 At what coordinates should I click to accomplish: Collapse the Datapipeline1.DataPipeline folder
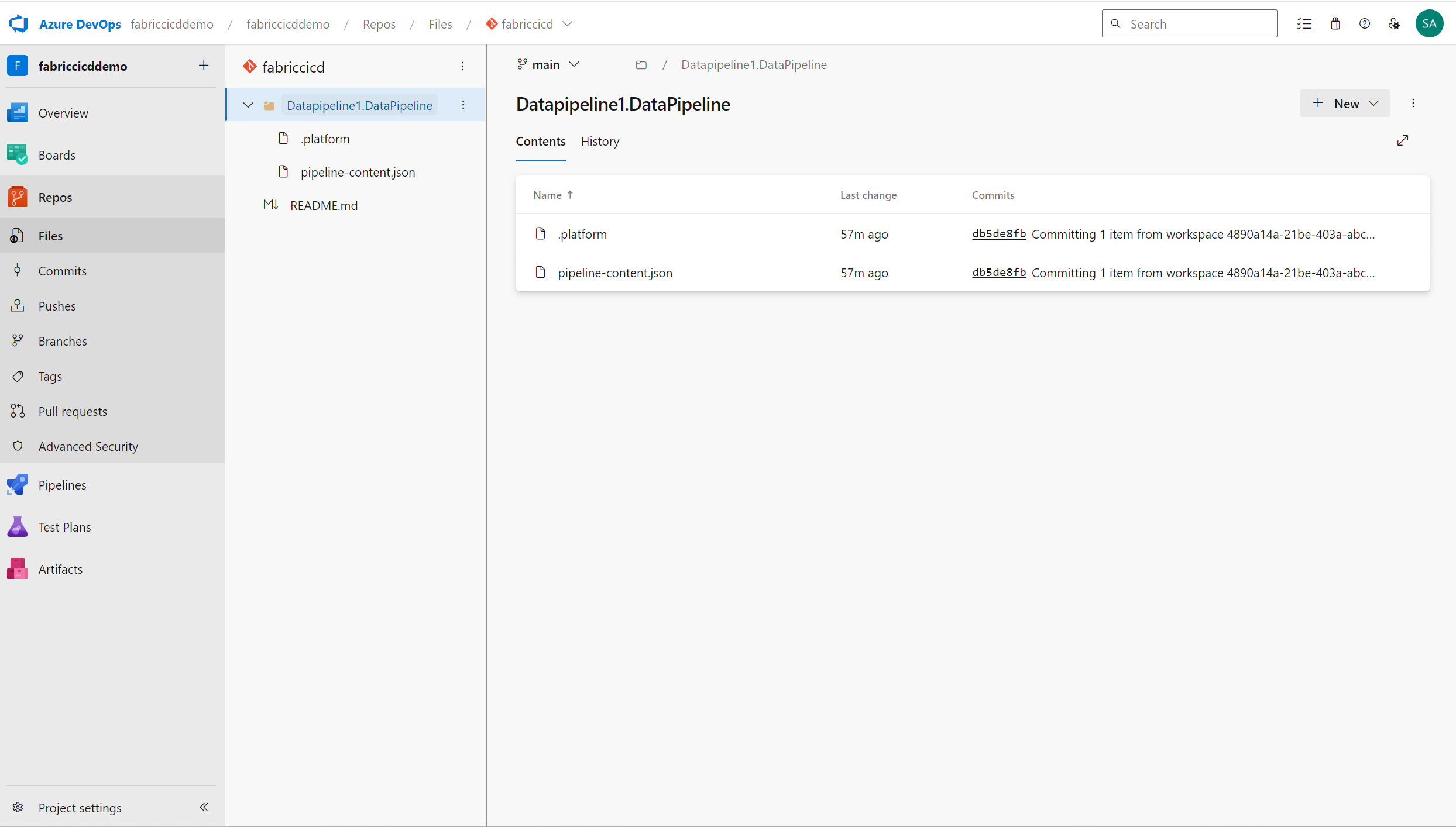(x=248, y=105)
